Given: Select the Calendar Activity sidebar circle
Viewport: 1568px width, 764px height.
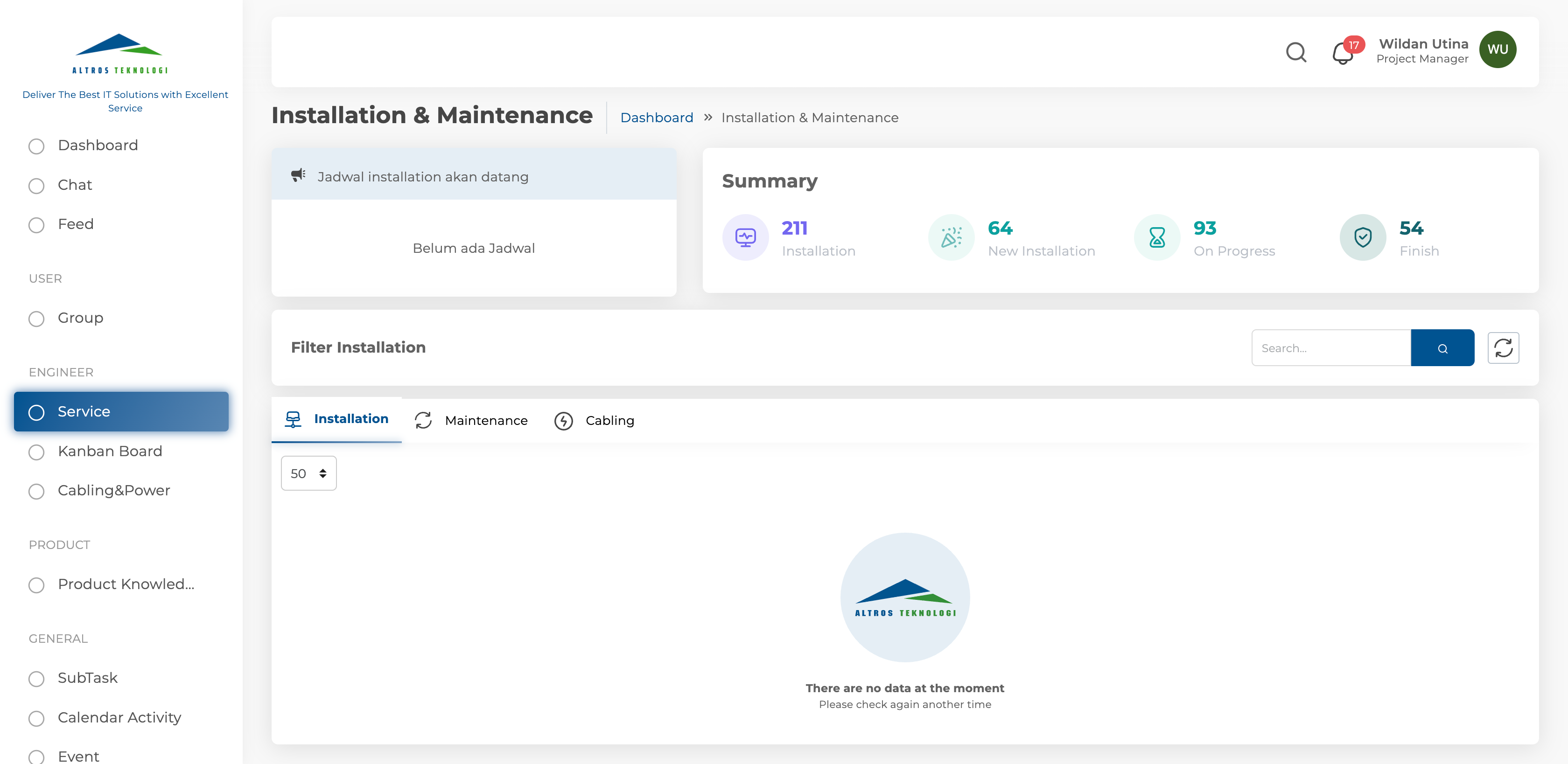Looking at the screenshot, I should point(36,718).
